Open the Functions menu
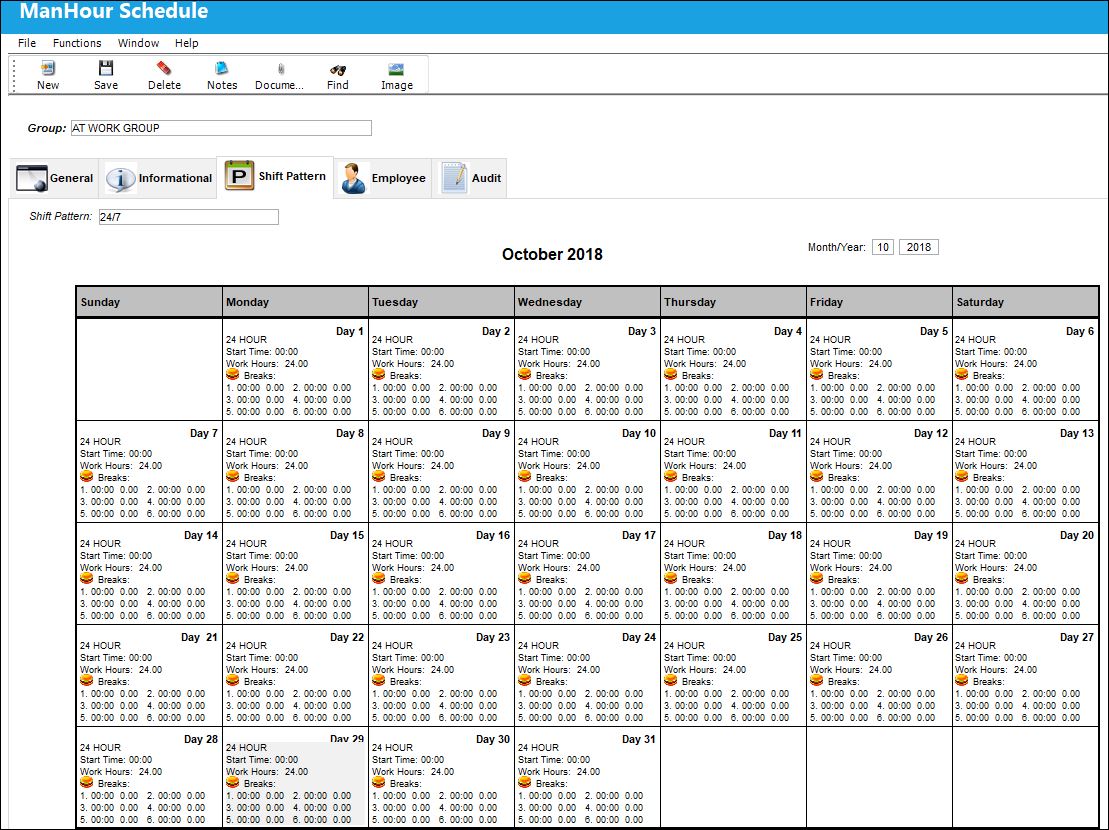This screenshot has height=830, width=1109. (x=77, y=43)
